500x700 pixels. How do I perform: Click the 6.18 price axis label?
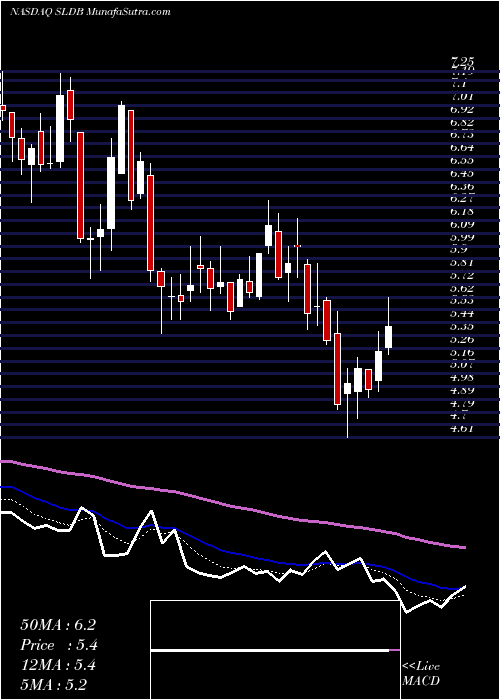(x=462, y=212)
